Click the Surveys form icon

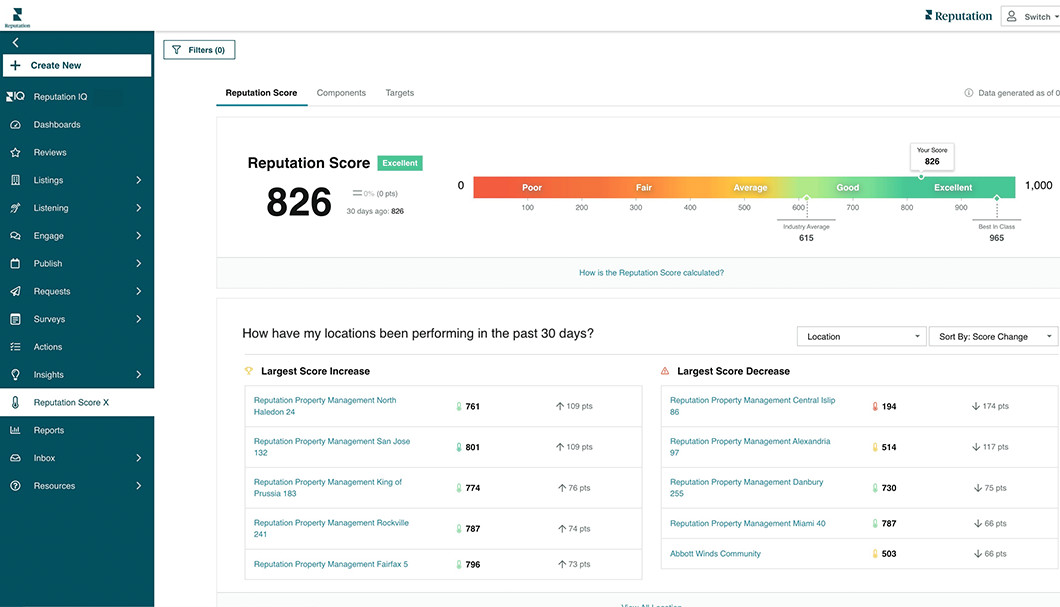[x=15, y=319]
